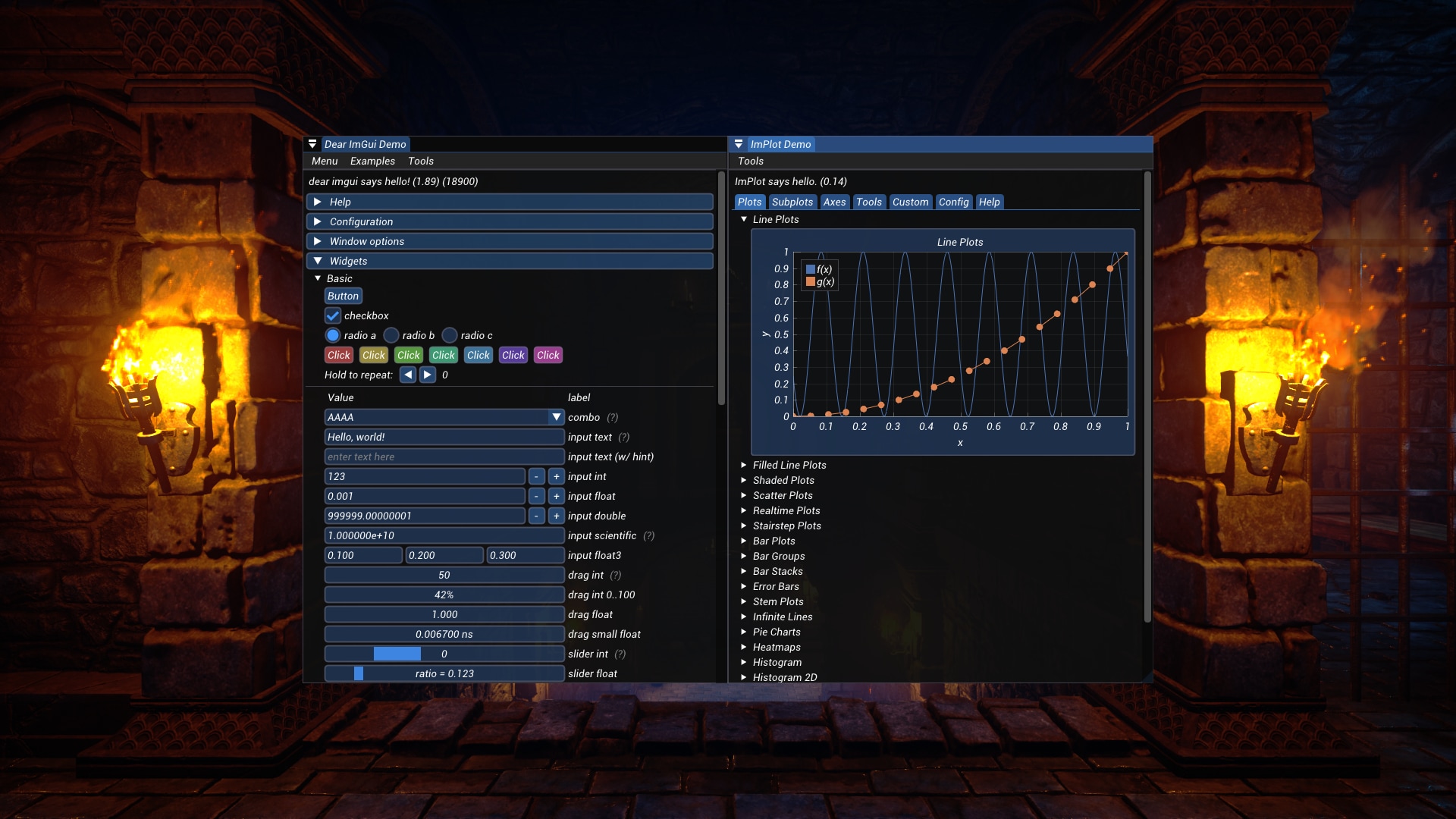The image size is (1456, 819).
Task: Open the Examples menu
Action: click(x=372, y=161)
